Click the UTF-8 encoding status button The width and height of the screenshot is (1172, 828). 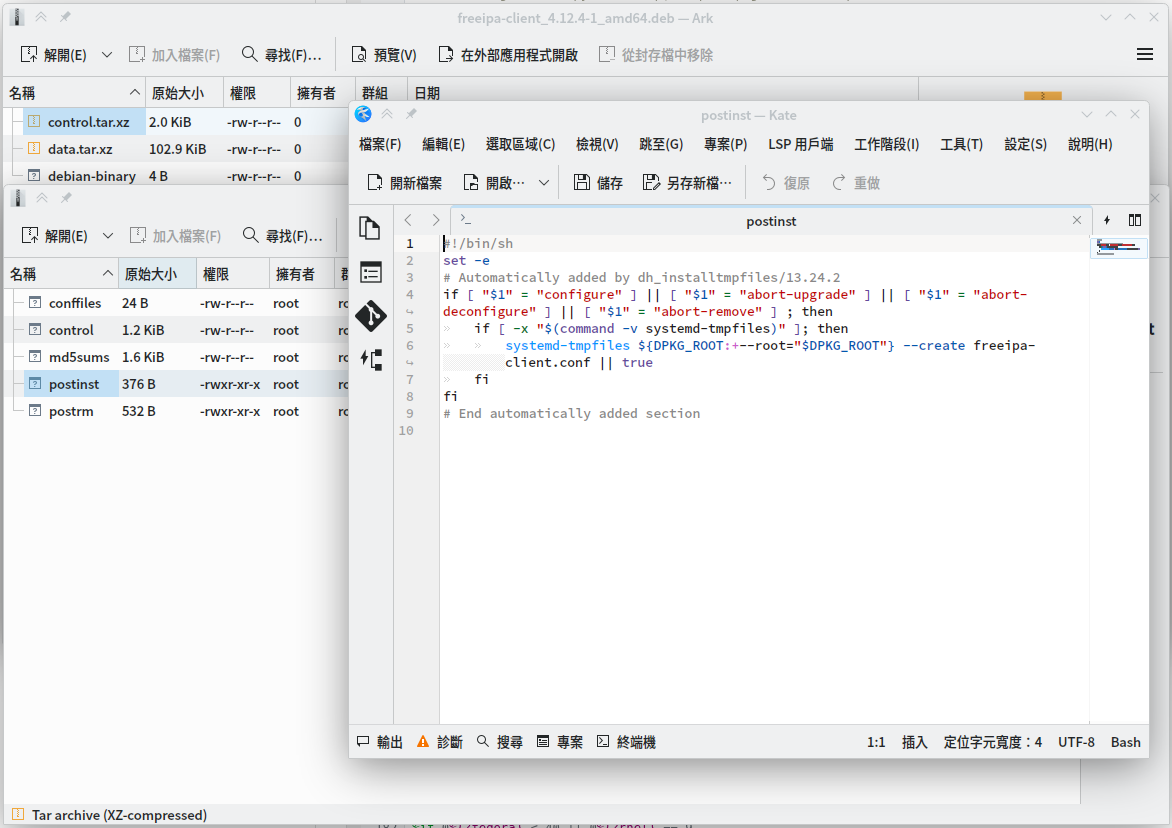pyautogui.click(x=1076, y=742)
